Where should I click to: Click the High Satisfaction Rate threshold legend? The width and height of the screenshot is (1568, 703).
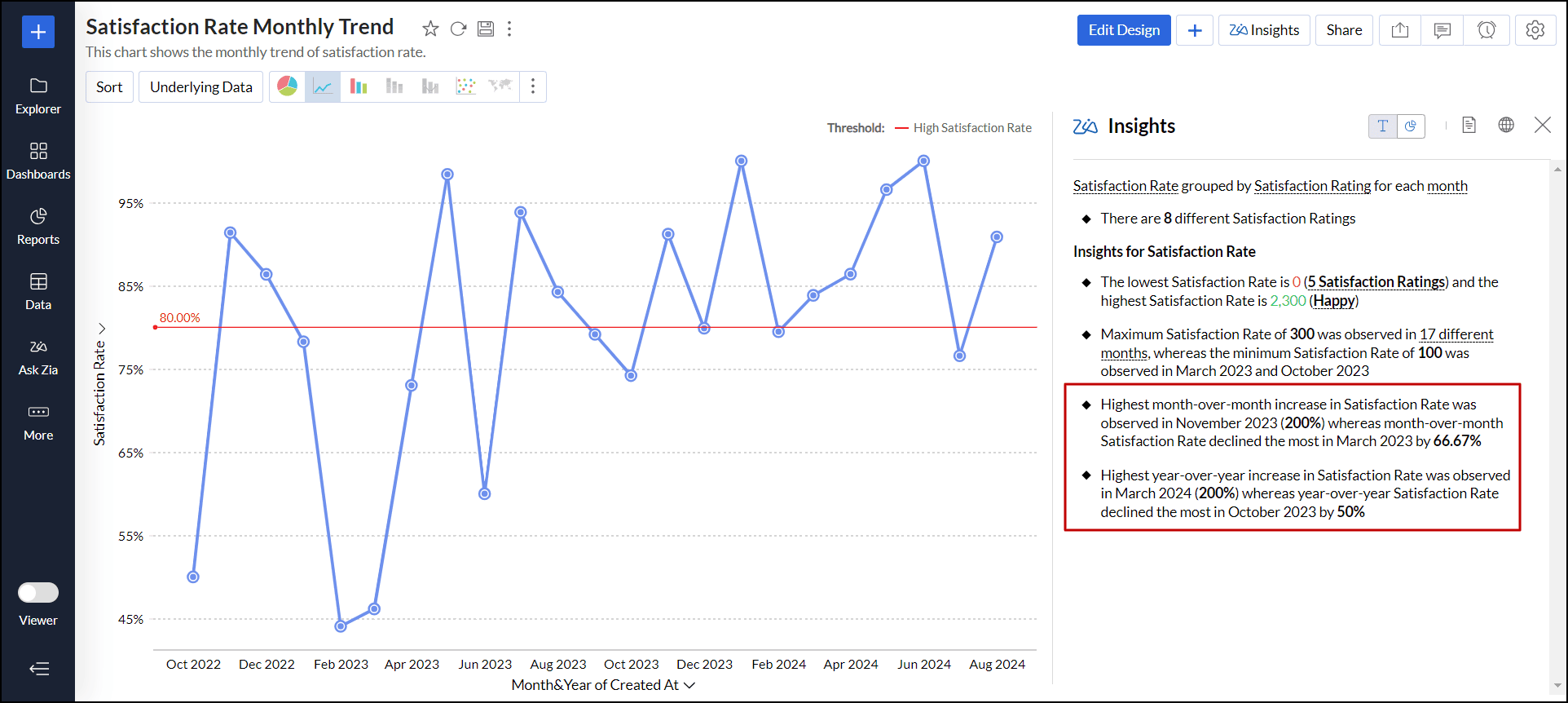click(x=971, y=128)
